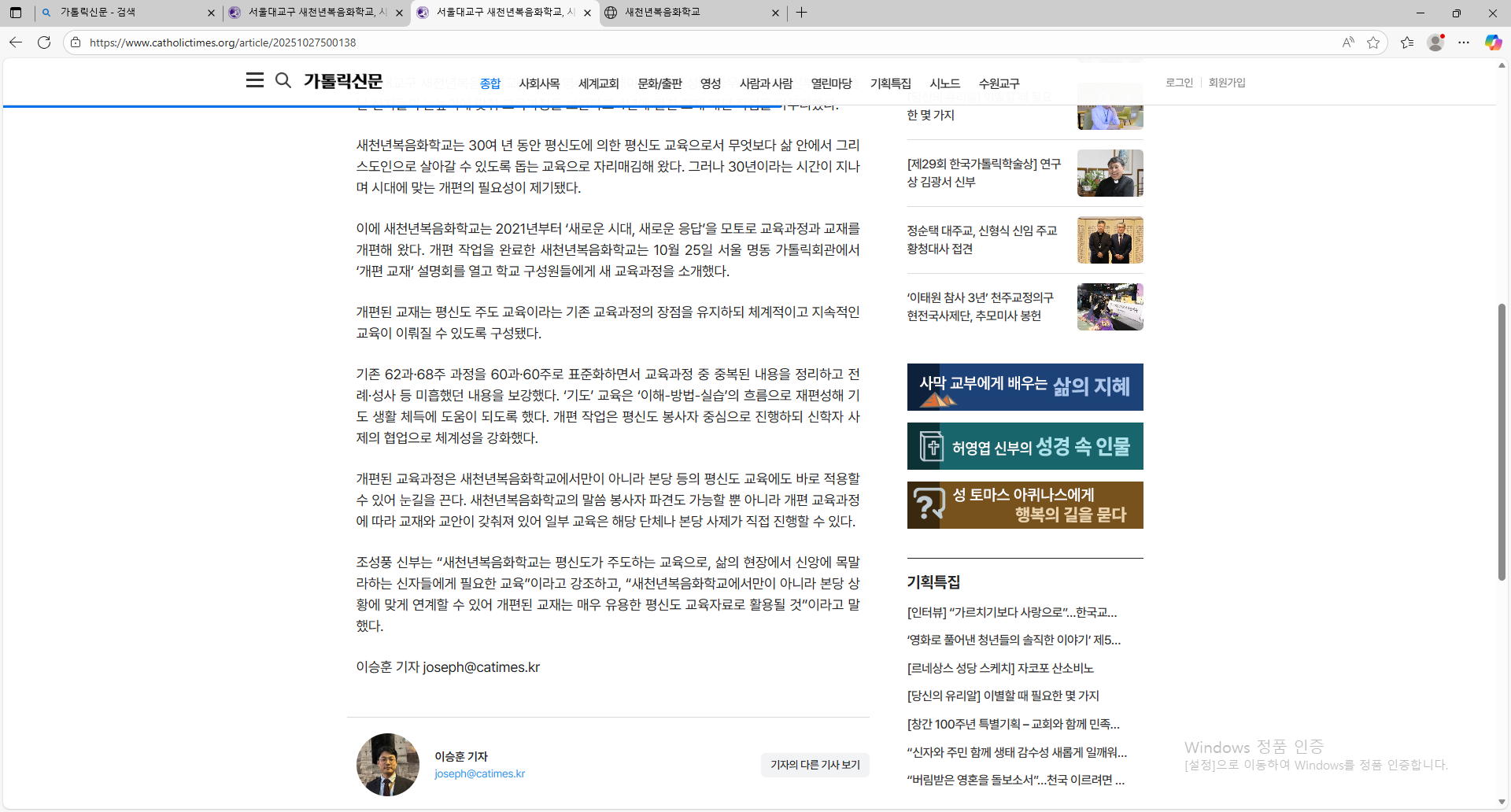Close the 새천년복음화학교 tab
Screen dimensions: 1511x812
pyautogui.click(x=775, y=13)
